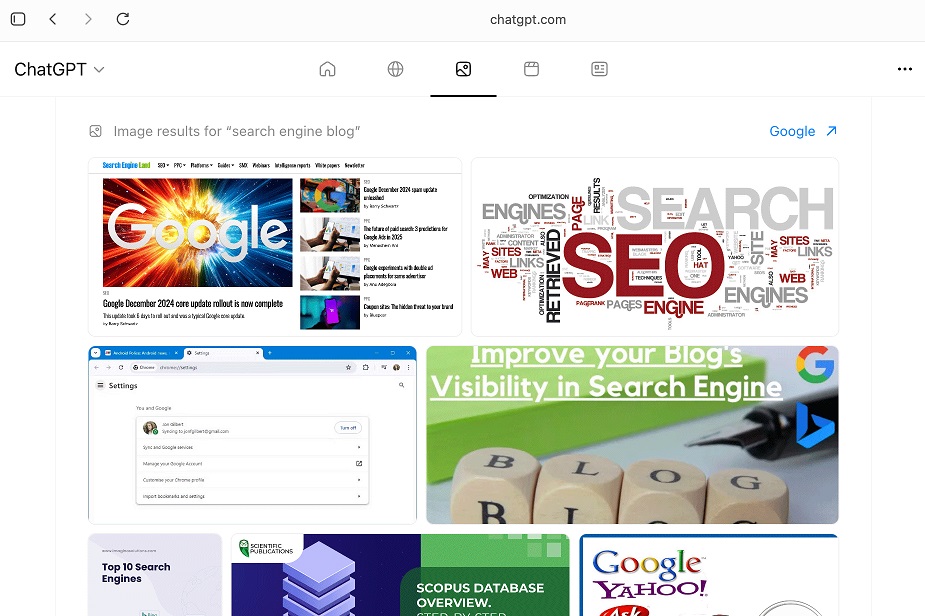Image resolution: width=925 pixels, height=616 pixels.
Task: Open the SEO word cloud image
Action: (654, 246)
